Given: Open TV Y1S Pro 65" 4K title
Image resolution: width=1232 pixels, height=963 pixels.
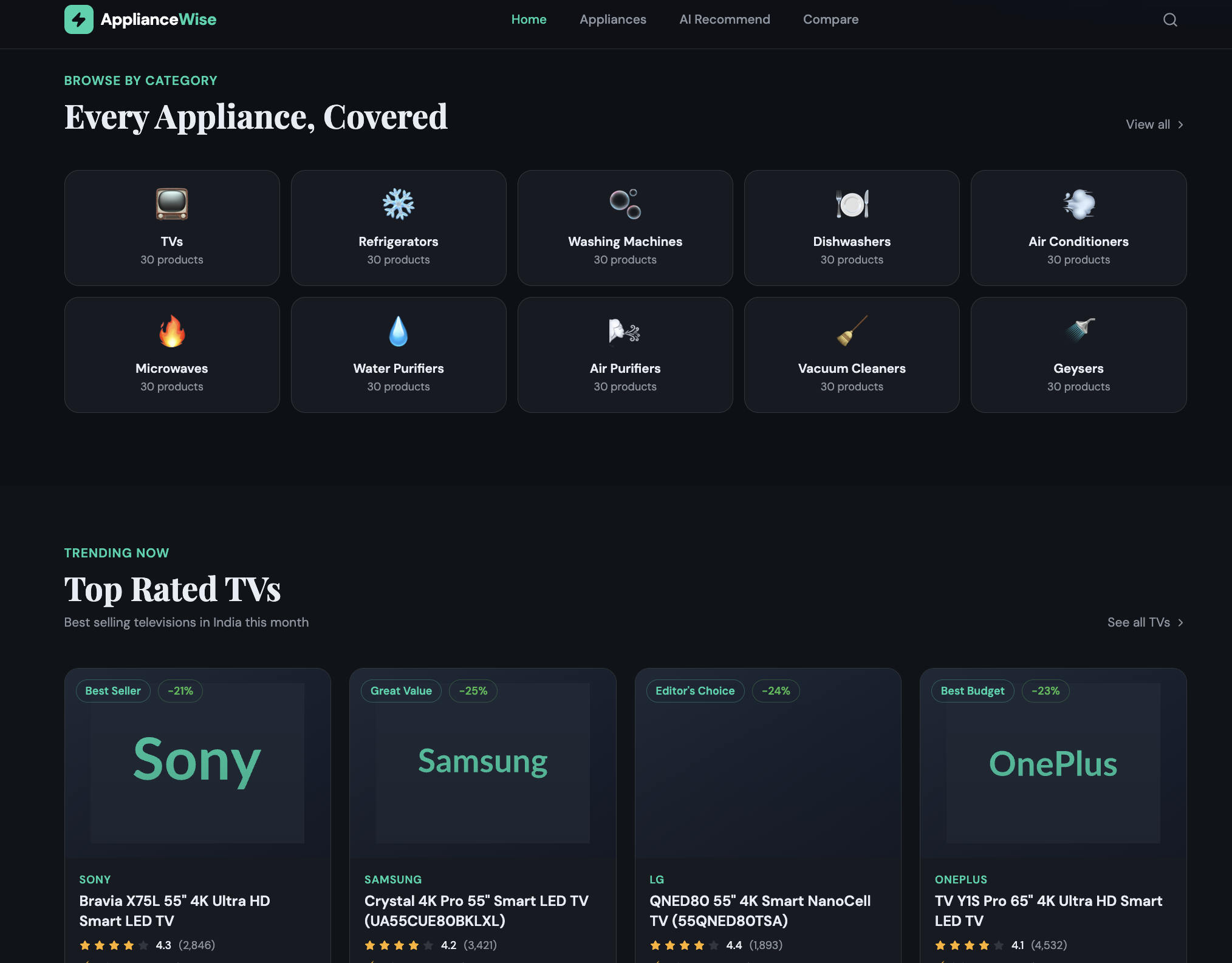Looking at the screenshot, I should [x=1049, y=911].
